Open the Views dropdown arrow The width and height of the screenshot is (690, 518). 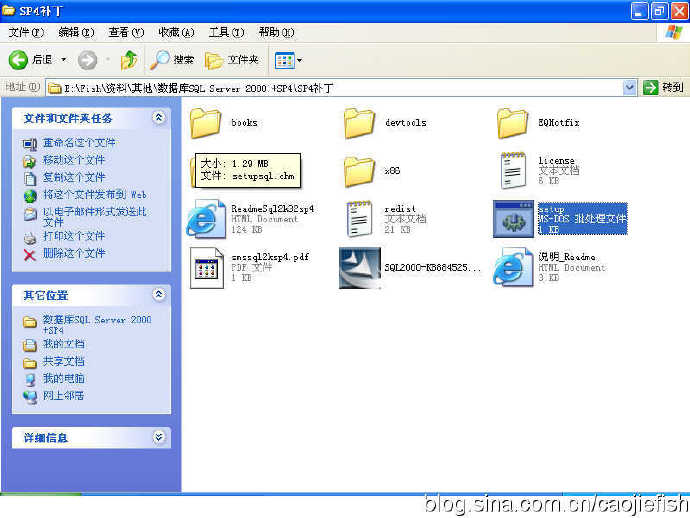click(300, 60)
